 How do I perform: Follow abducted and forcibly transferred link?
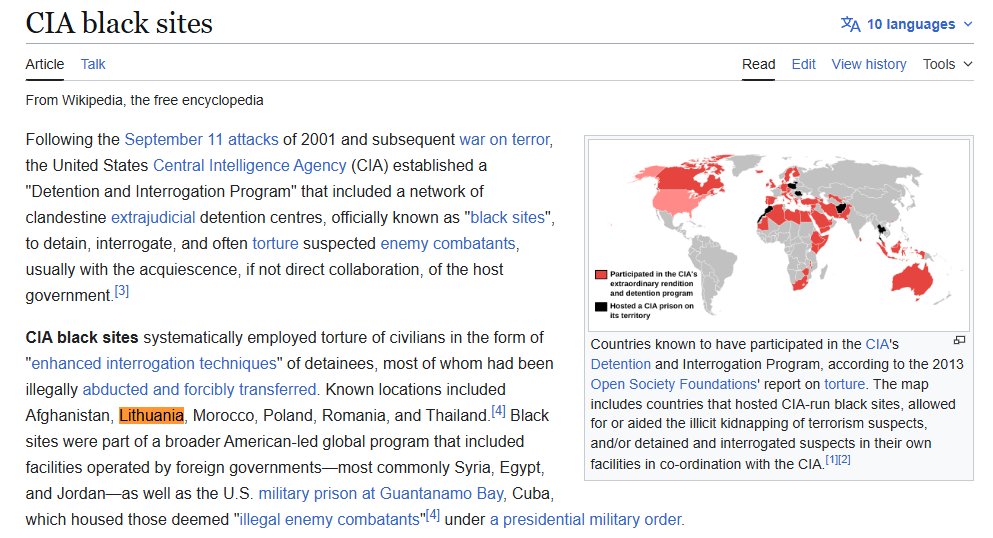pyautogui.click(x=199, y=389)
